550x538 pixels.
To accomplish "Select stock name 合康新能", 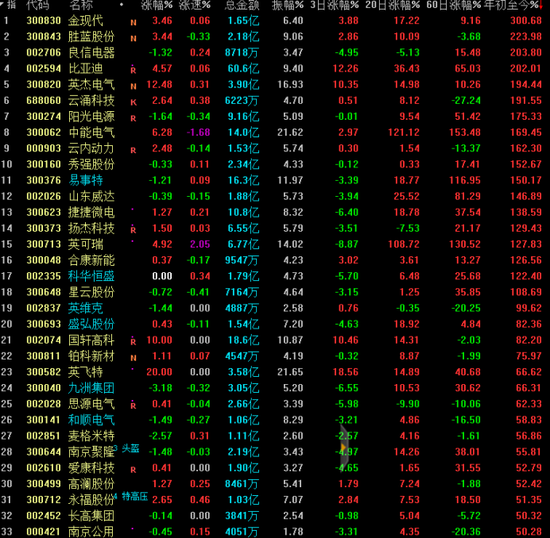I will click(x=91, y=260).
